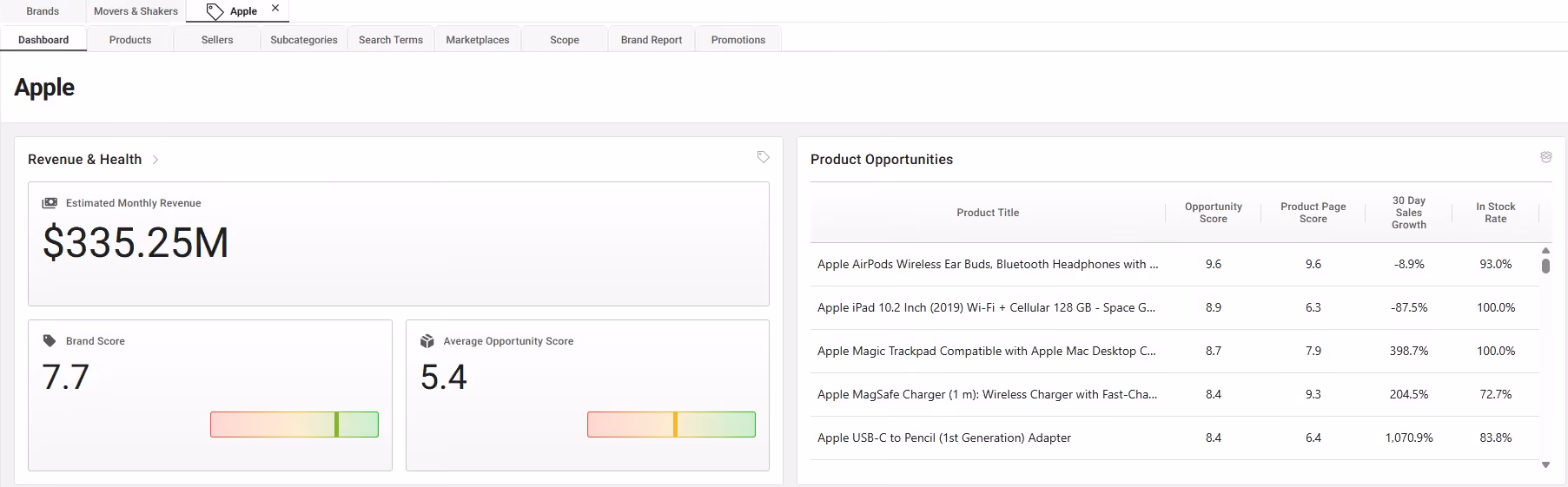Open the Search Terms tab
The image size is (1568, 487).
391,40
